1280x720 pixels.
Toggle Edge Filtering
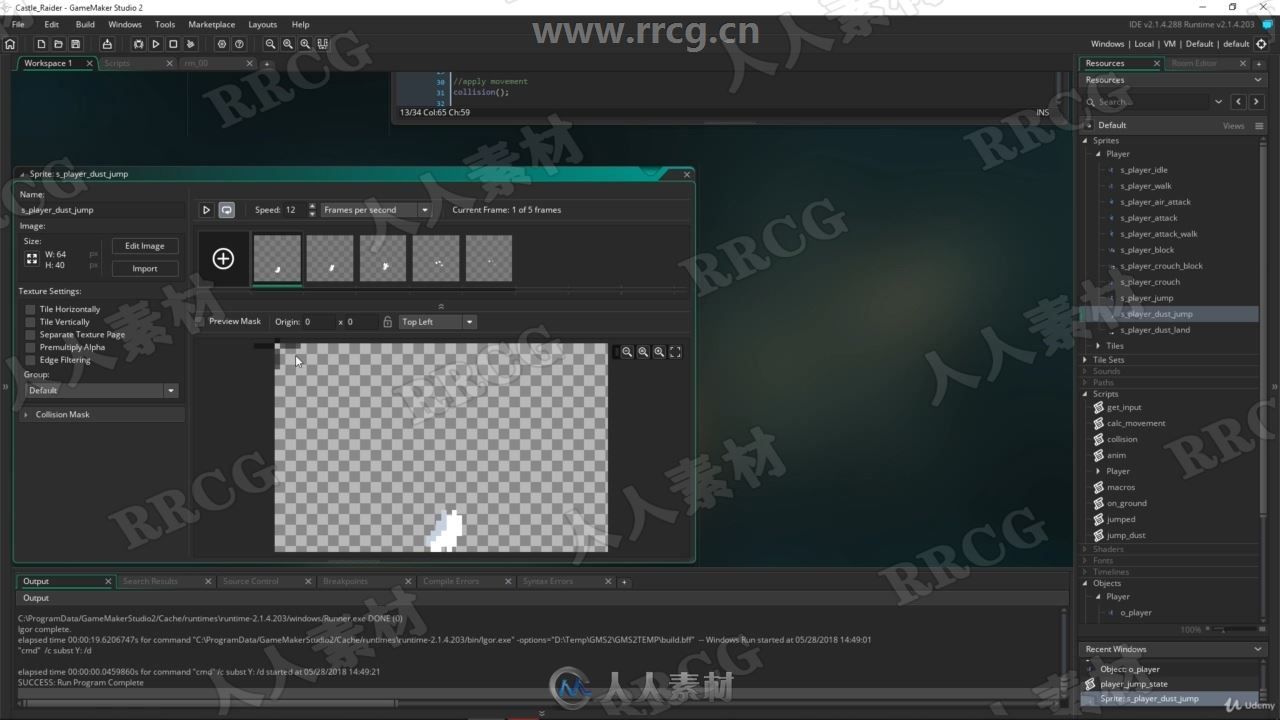[x=30, y=360]
